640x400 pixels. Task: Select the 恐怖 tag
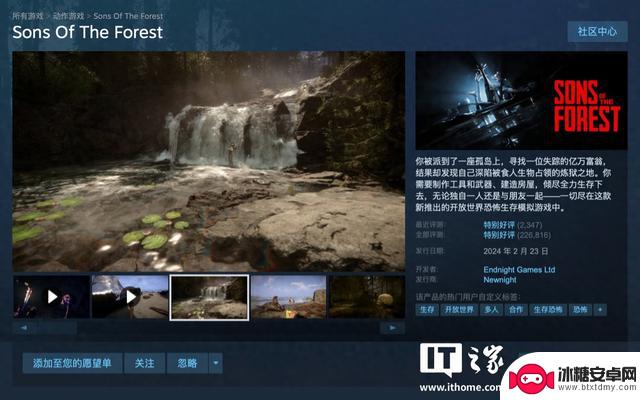coord(580,310)
